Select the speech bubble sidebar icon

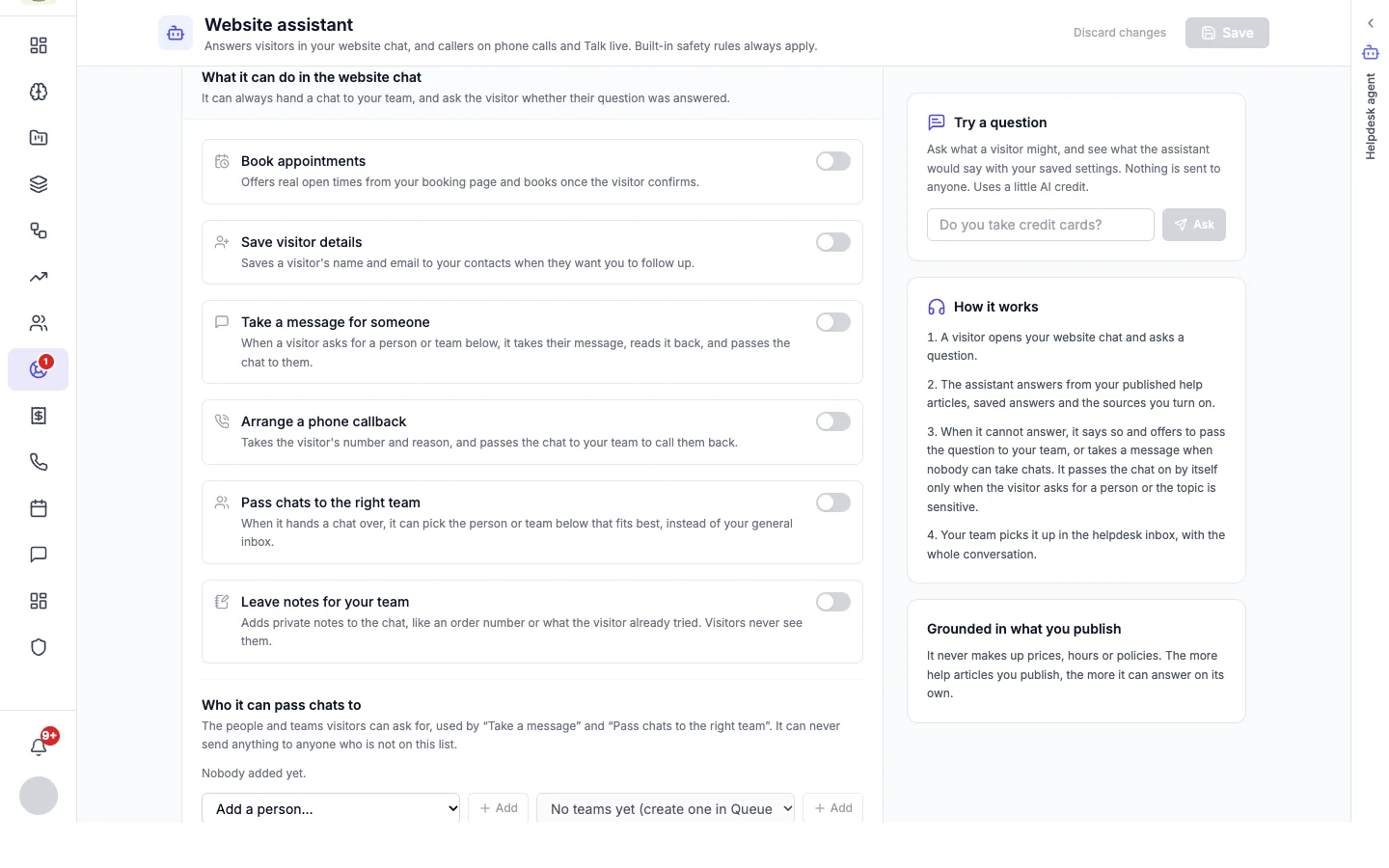(39, 555)
